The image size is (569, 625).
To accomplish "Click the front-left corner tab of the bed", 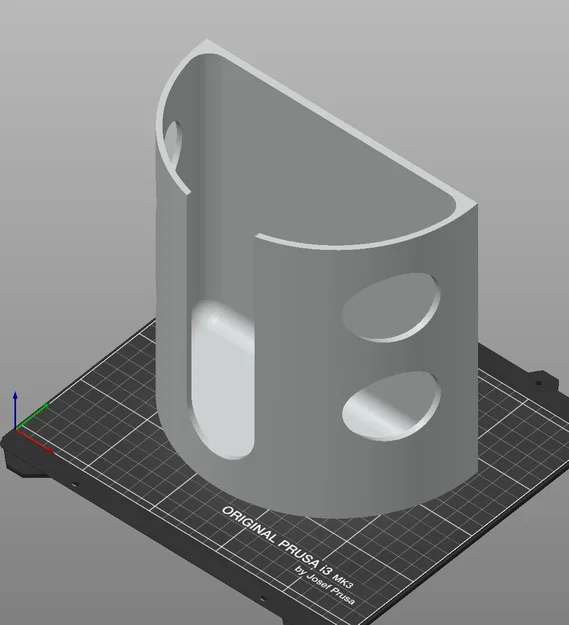I will click(x=20, y=464).
